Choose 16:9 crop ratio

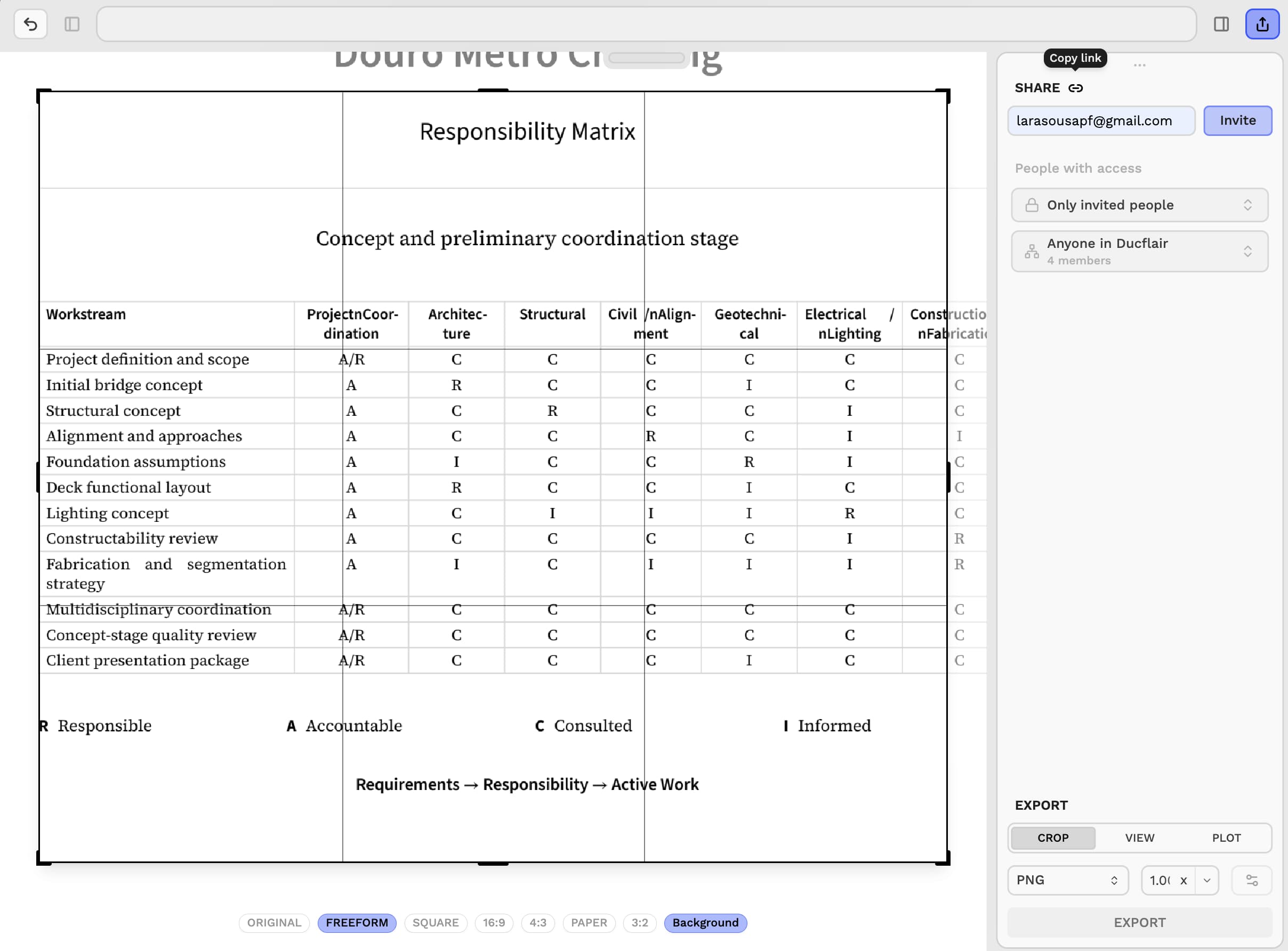tap(494, 923)
